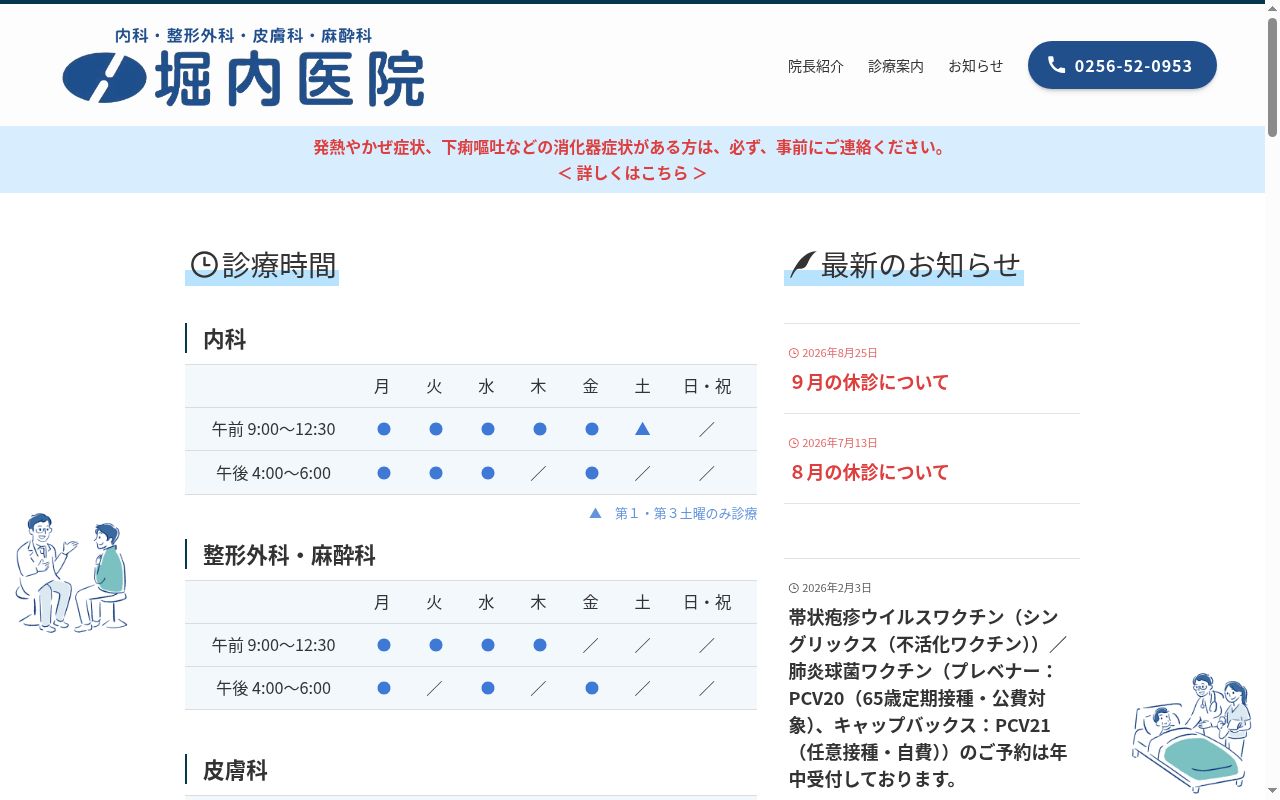Image resolution: width=1280 pixels, height=800 pixels.
Task: Open the 診療案内 menu item
Action: tap(896, 66)
